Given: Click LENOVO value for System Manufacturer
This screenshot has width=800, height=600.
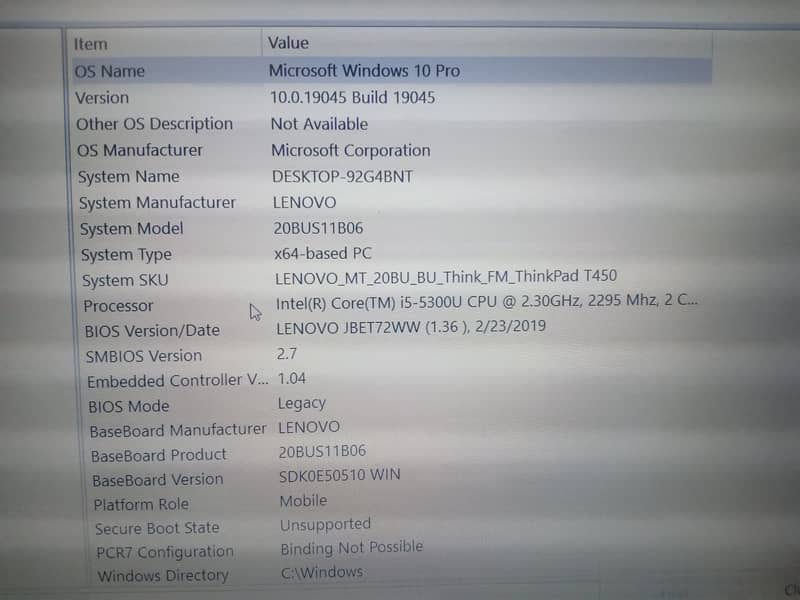Looking at the screenshot, I should click(x=304, y=203).
